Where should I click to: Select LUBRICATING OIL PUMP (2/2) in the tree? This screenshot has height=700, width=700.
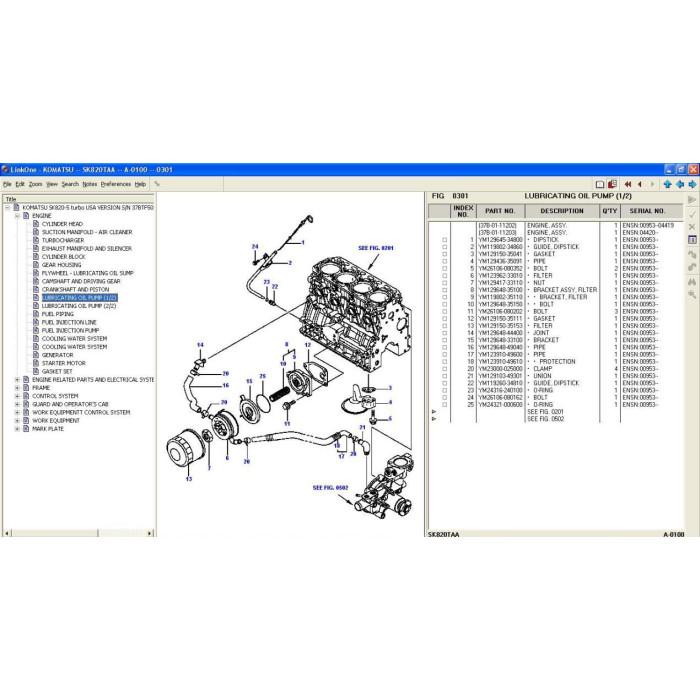click(x=79, y=306)
